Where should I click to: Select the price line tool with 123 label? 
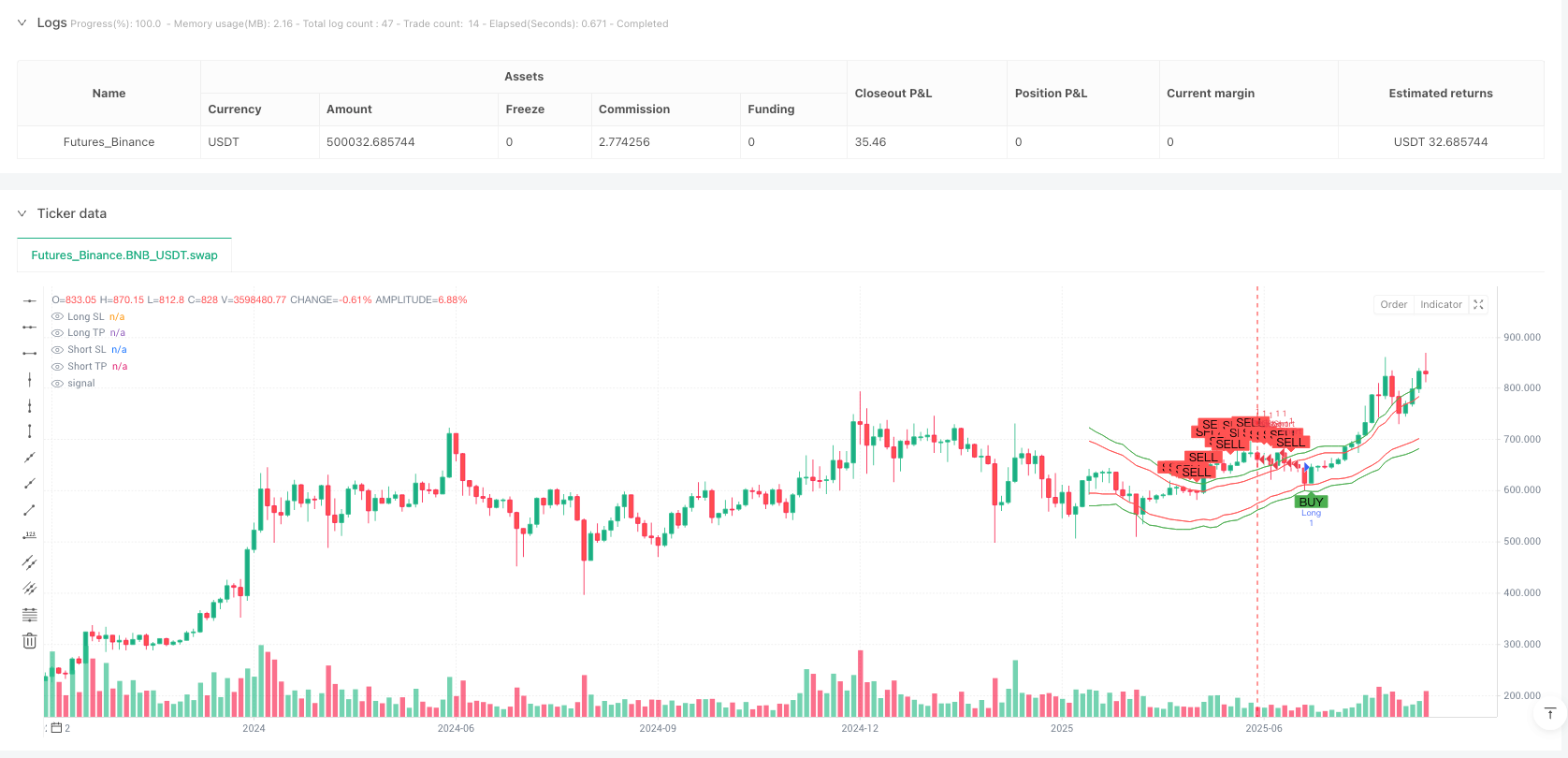30,535
